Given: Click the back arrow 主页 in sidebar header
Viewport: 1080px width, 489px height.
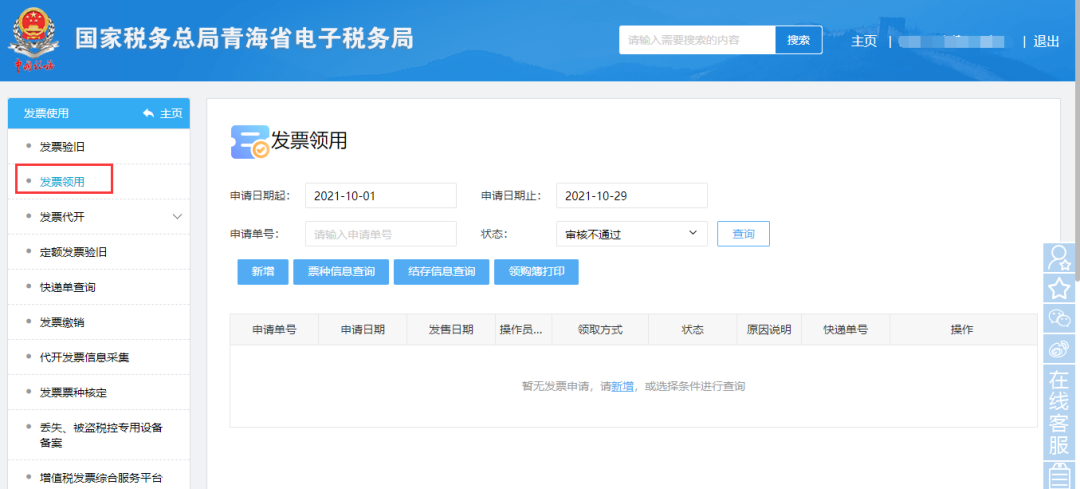Looking at the screenshot, I should (163, 114).
